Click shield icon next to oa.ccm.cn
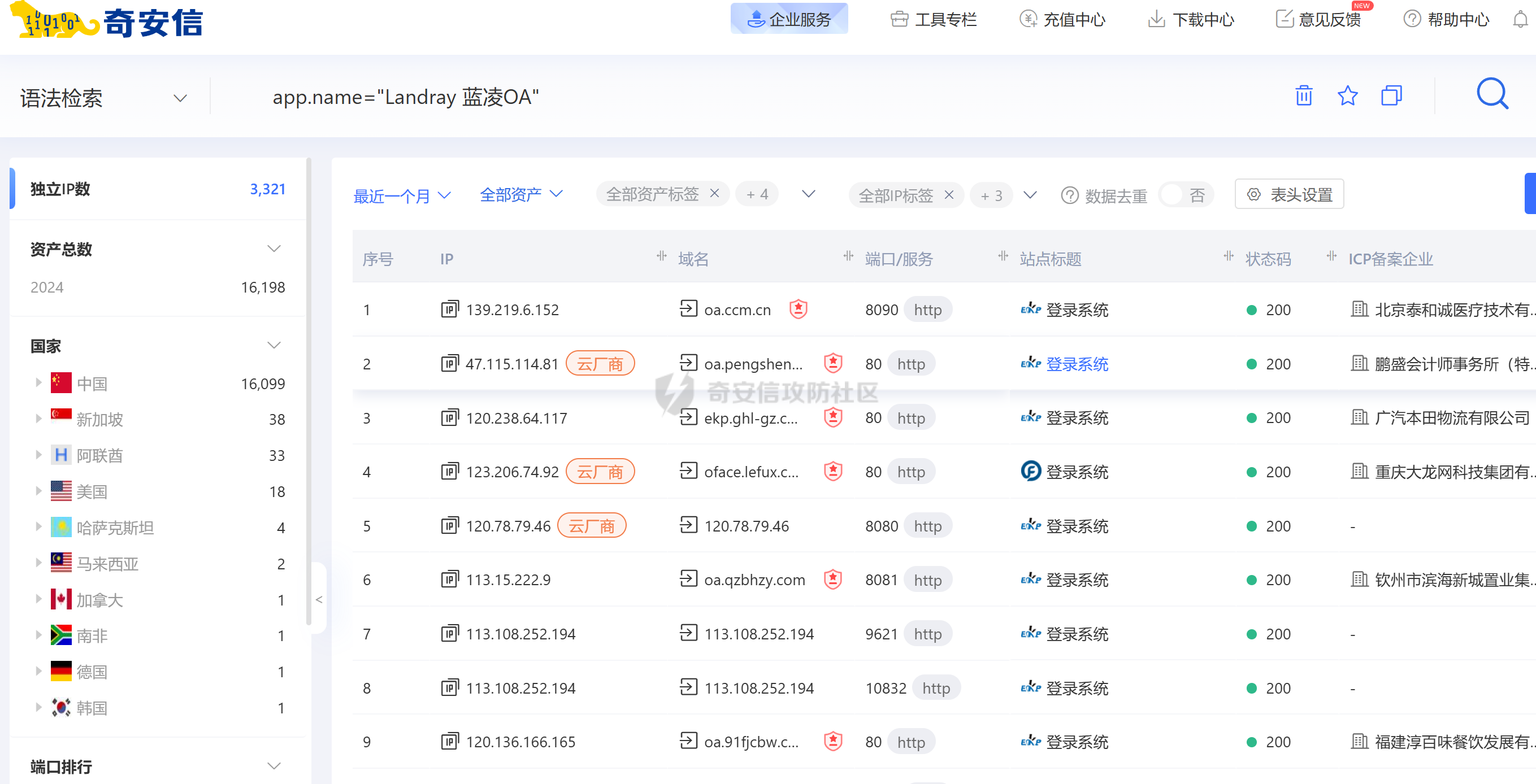 [x=798, y=310]
